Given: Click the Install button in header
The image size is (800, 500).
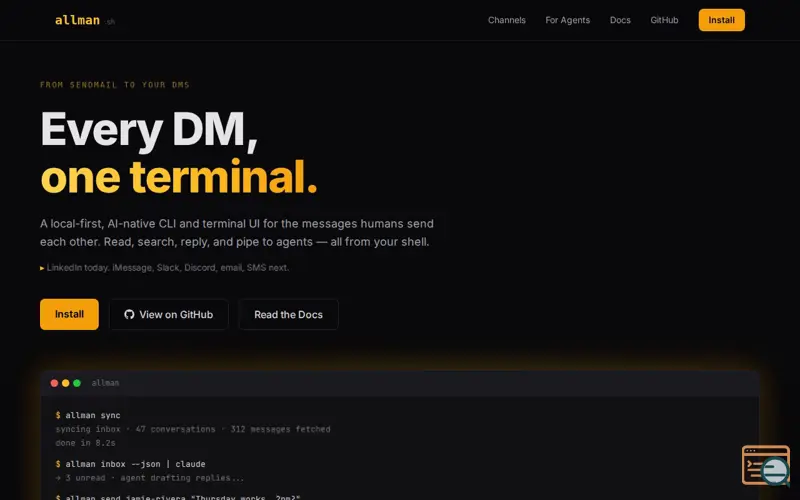Looking at the screenshot, I should (721, 20).
